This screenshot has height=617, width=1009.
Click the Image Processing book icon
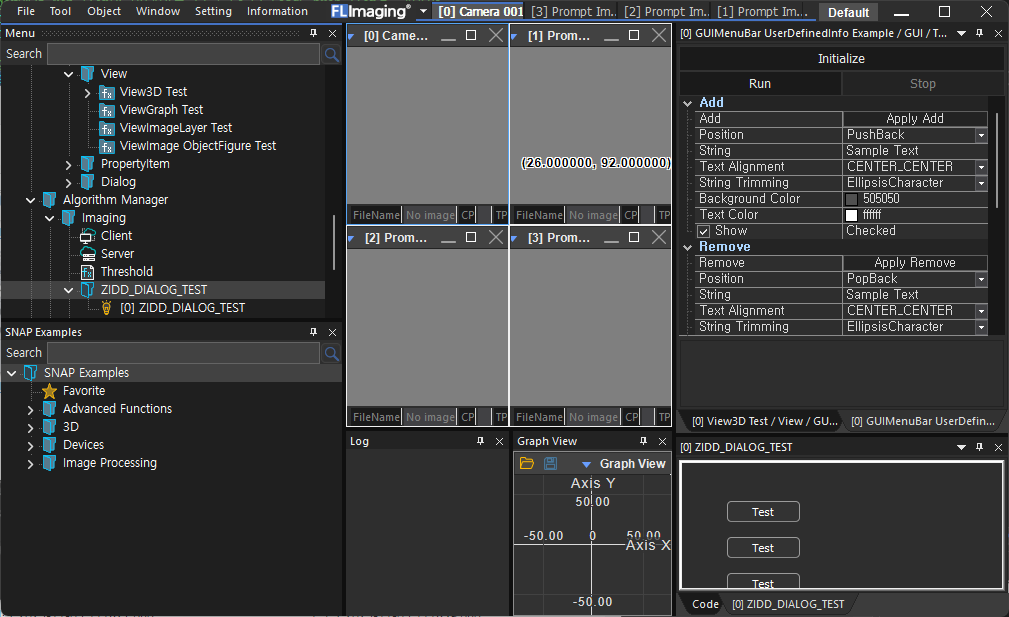point(50,463)
